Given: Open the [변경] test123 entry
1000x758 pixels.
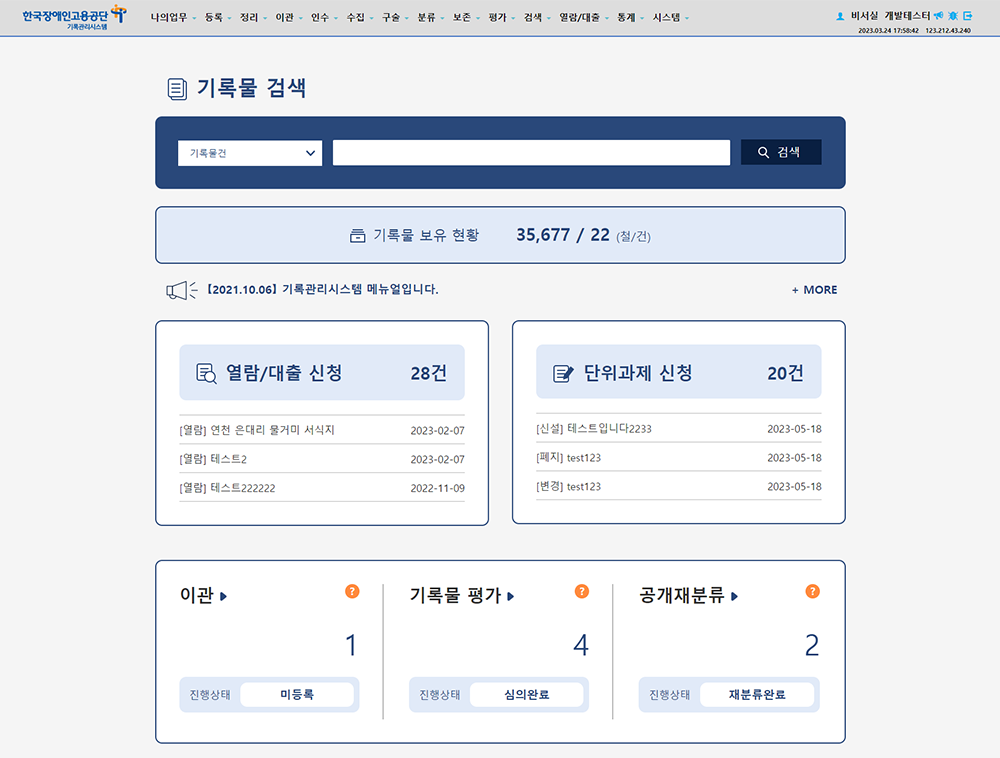Looking at the screenshot, I should coord(679,486).
